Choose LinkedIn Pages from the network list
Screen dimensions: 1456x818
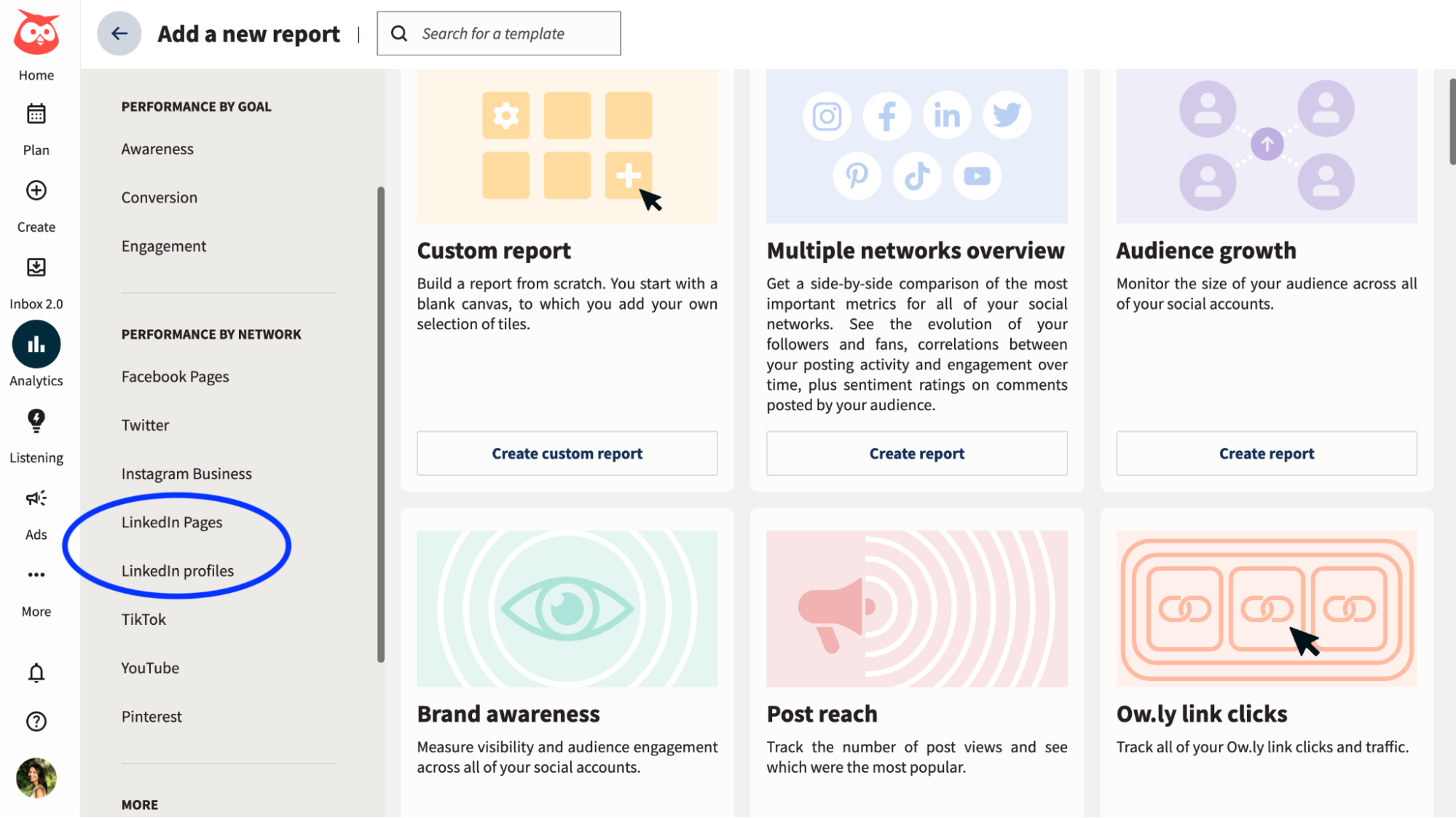click(x=171, y=522)
